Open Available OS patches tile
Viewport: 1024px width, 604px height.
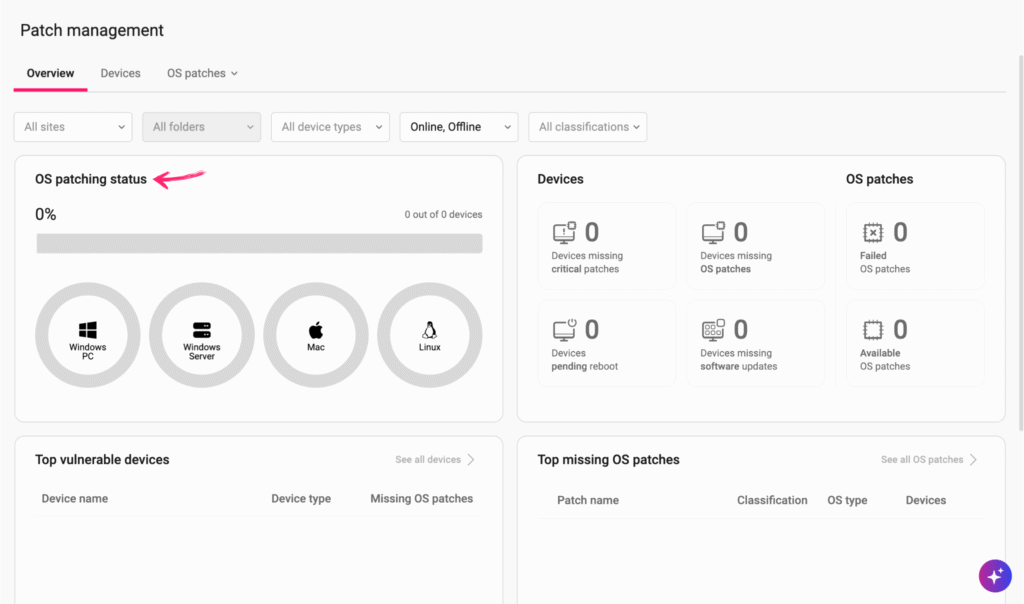[x=915, y=343]
